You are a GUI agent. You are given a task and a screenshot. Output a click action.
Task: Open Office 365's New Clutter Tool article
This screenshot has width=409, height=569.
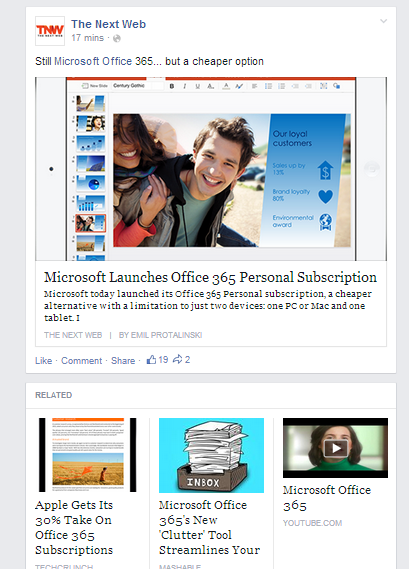(x=209, y=527)
